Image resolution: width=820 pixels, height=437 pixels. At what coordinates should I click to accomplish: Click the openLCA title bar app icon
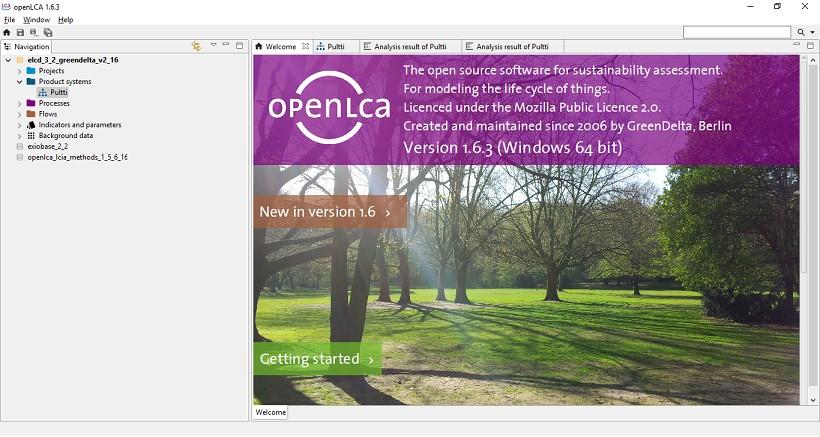pyautogui.click(x=6, y=7)
